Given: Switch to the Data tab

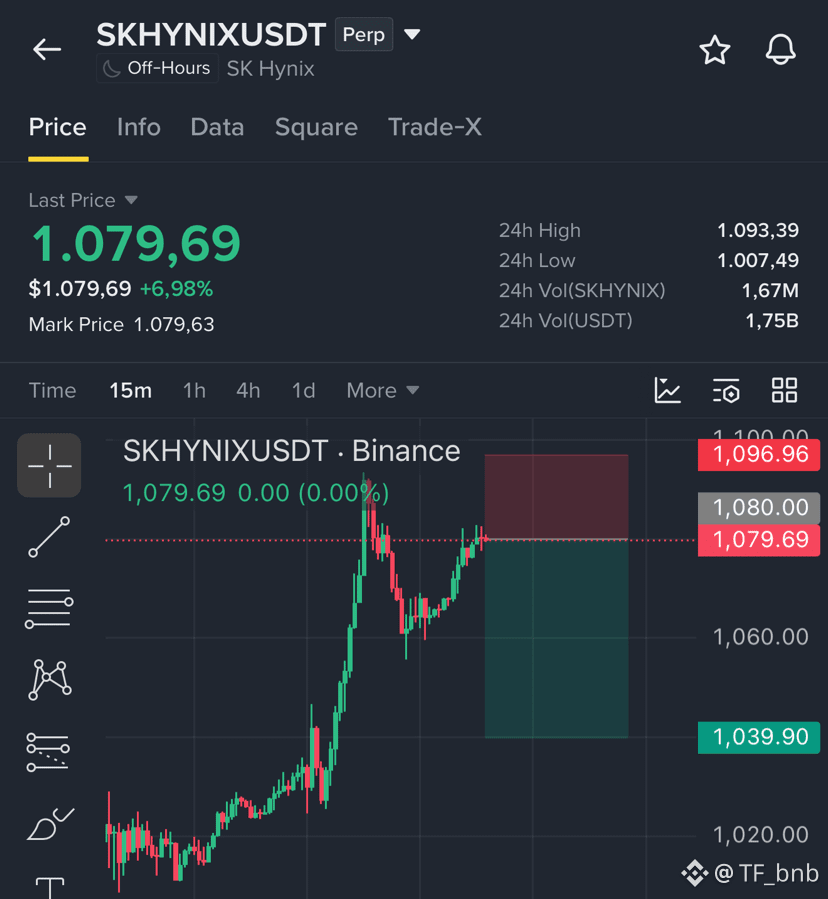Looking at the screenshot, I should [x=217, y=127].
